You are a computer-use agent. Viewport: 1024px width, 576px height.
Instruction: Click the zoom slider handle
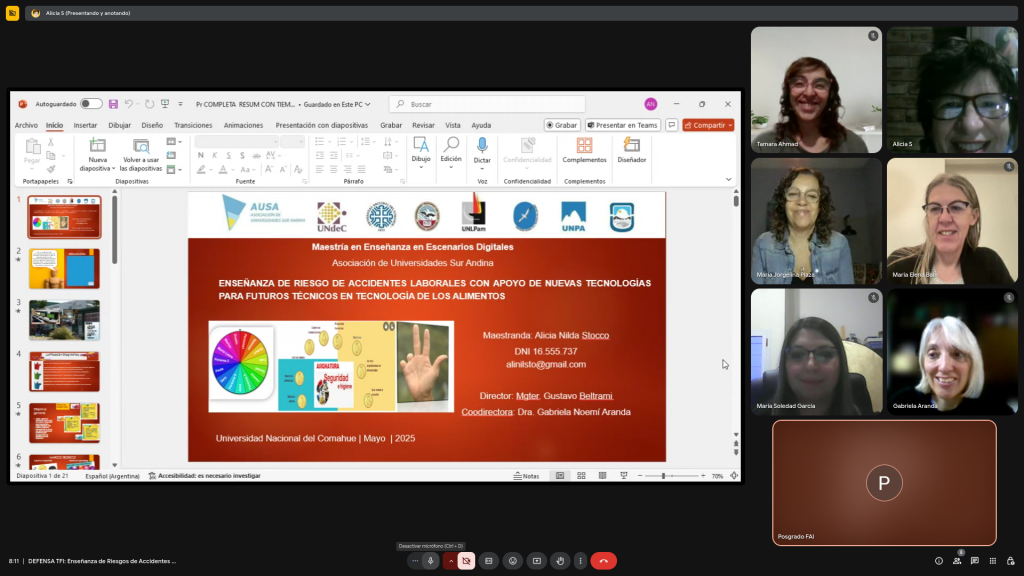[x=664, y=476]
